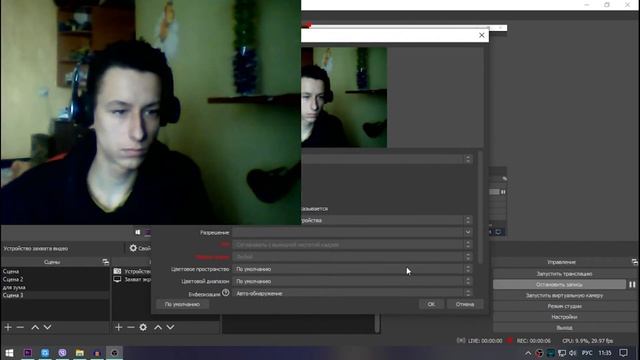This screenshot has width=640, height=360.
Task: Open the Windows notification center
Action: [623, 353]
